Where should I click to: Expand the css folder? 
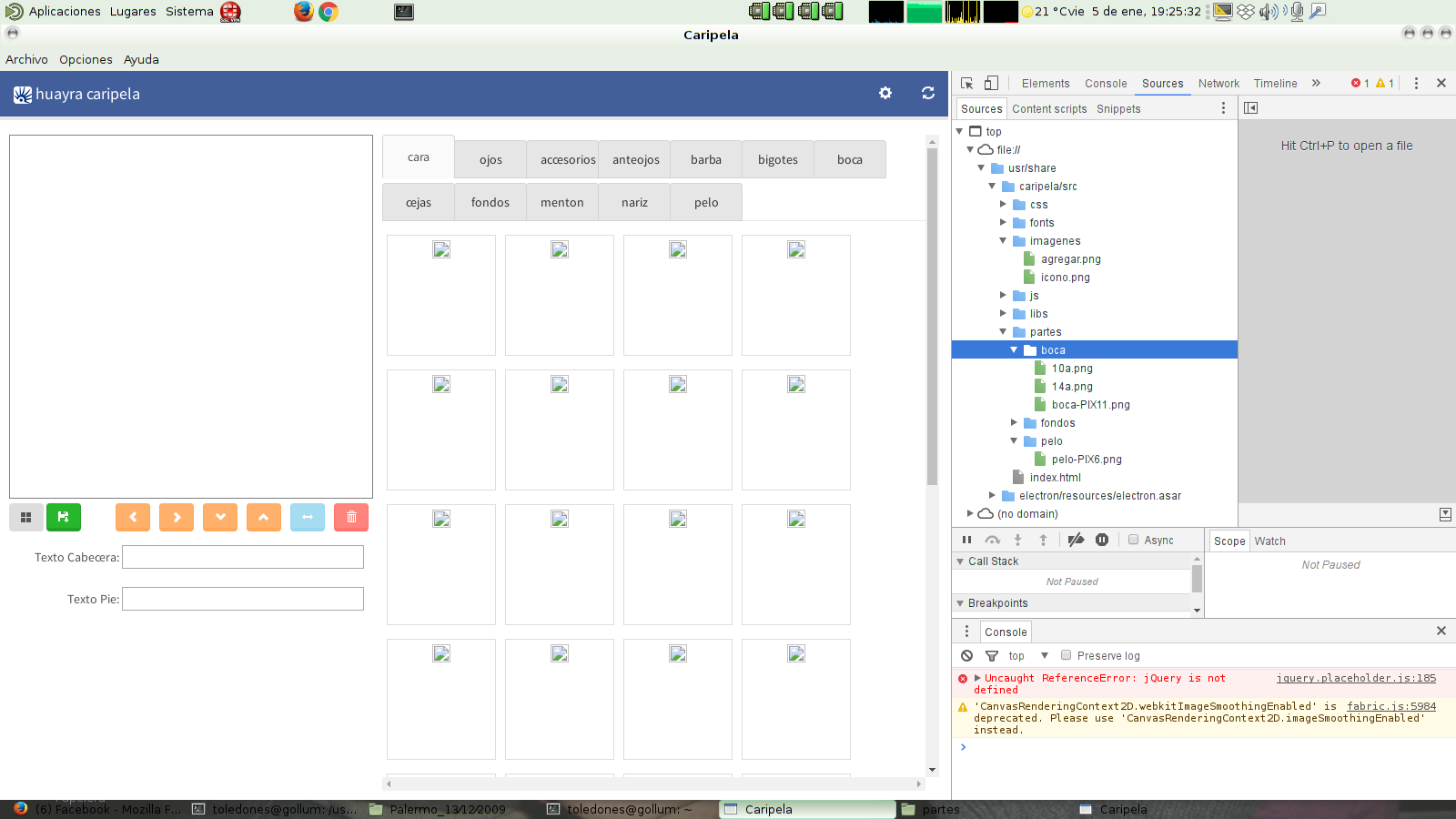pyautogui.click(x=1003, y=204)
